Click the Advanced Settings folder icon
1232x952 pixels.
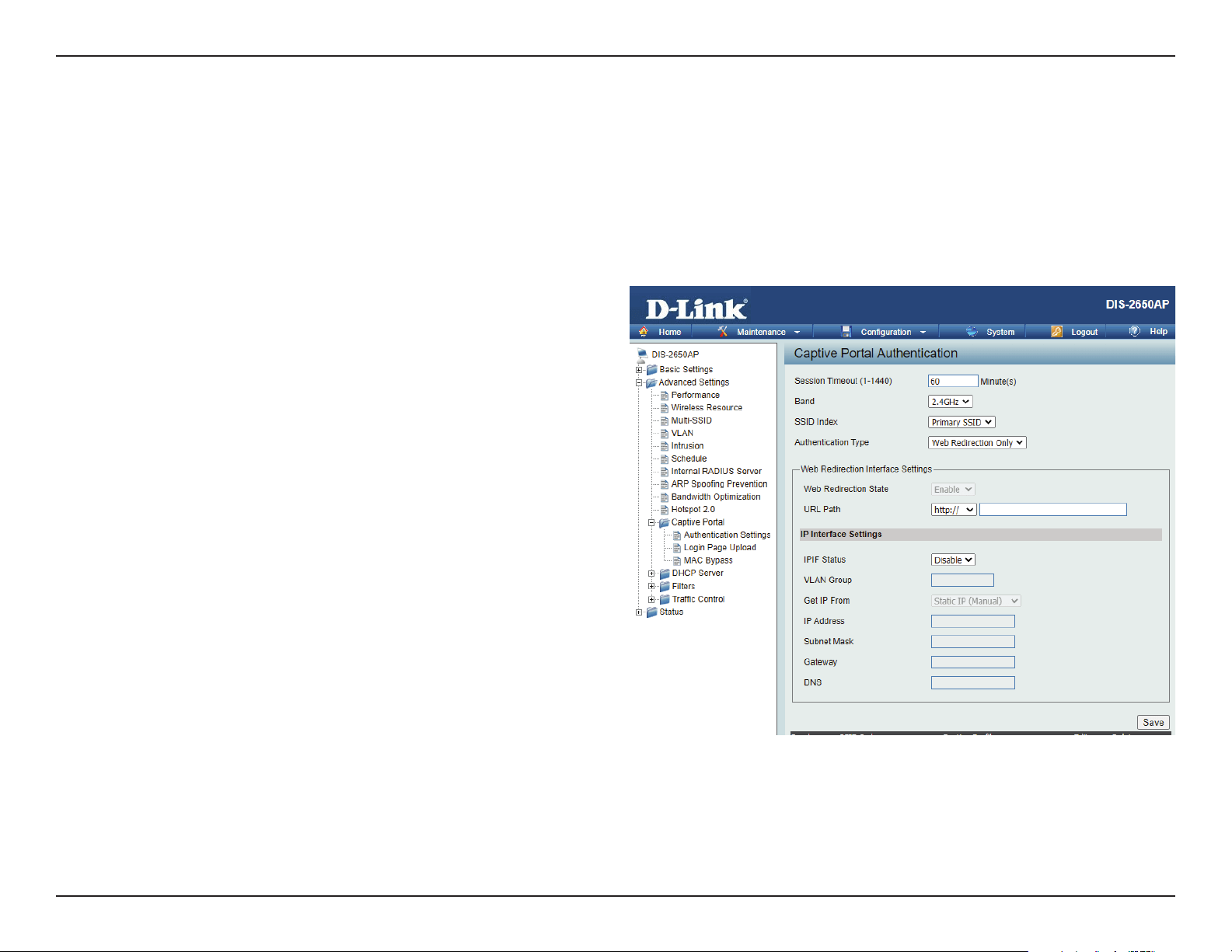(651, 382)
